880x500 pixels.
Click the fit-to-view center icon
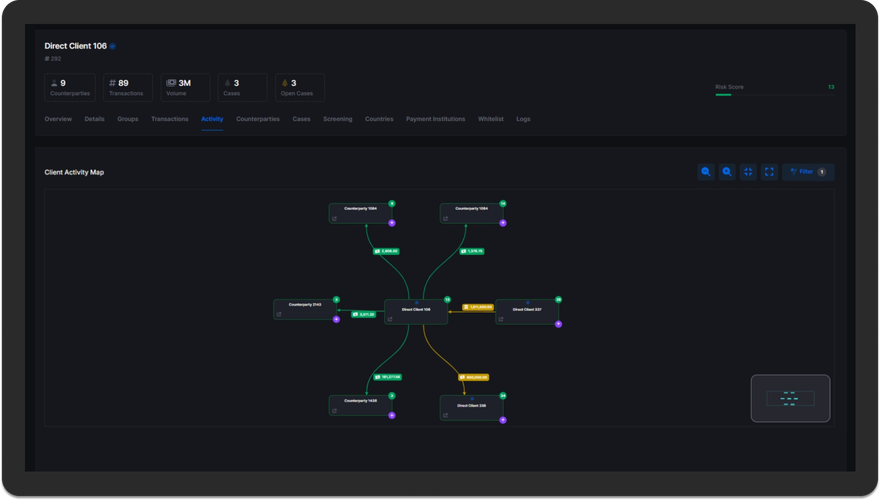[748, 172]
